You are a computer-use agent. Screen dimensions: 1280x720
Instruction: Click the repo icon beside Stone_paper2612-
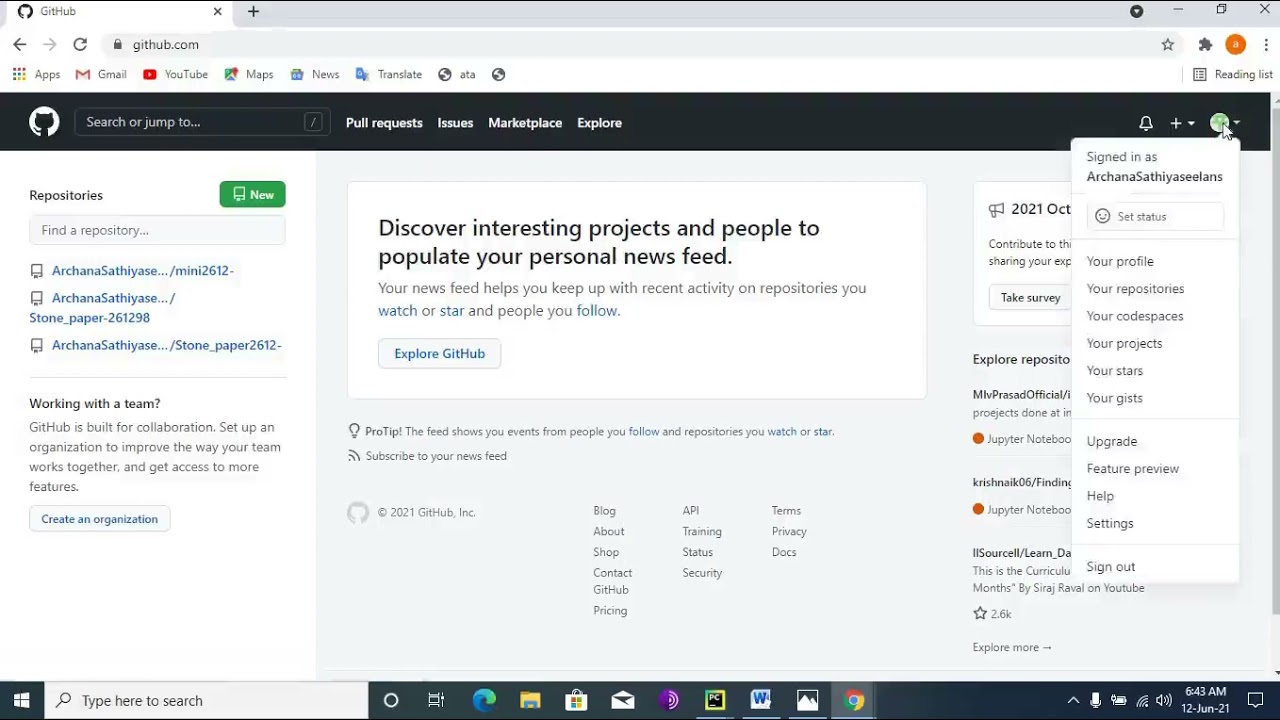(x=37, y=345)
